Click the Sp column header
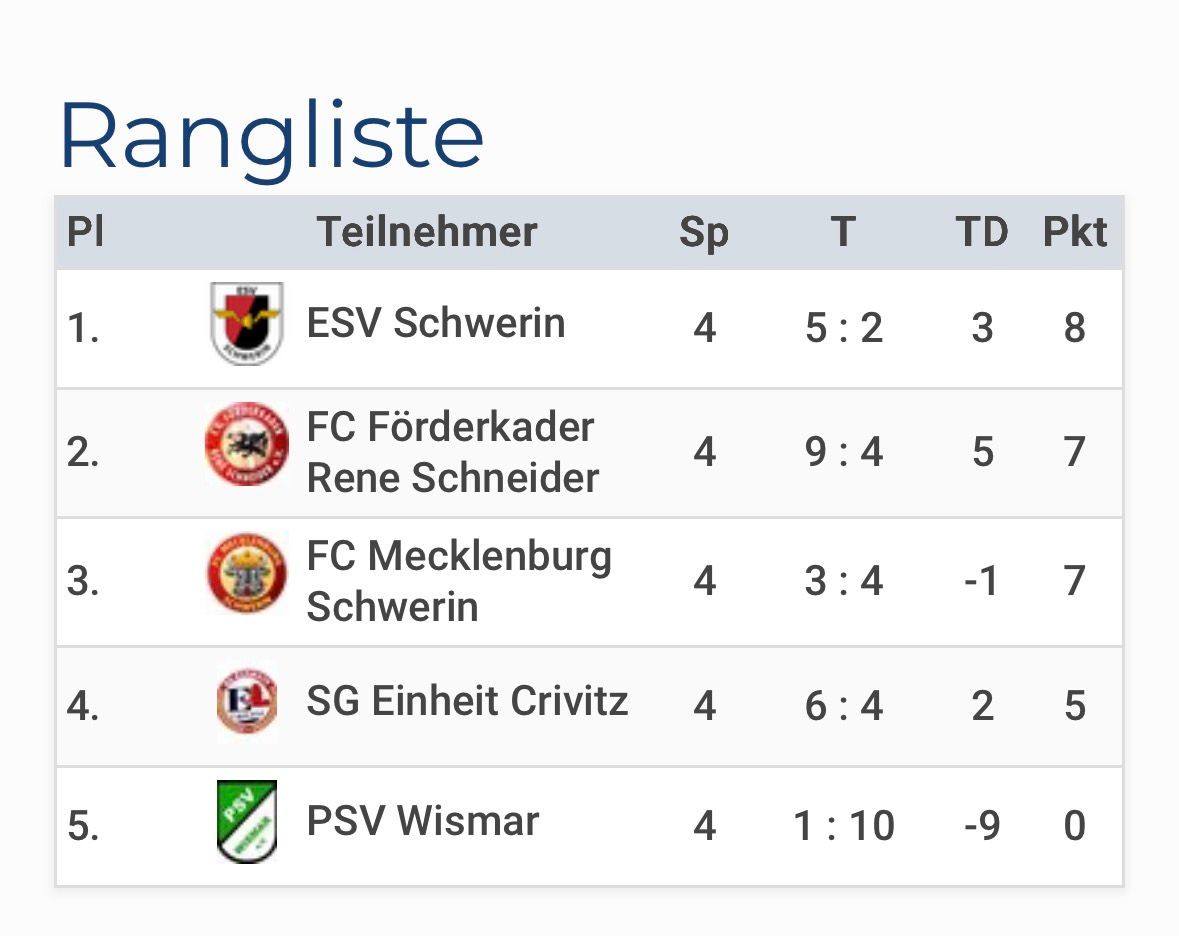The height and width of the screenshot is (936, 1179). pos(704,232)
